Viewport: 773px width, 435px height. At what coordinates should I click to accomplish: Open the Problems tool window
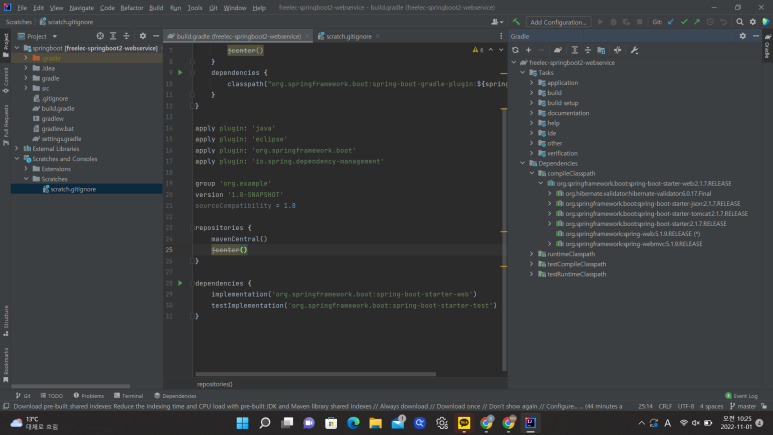tap(88, 396)
